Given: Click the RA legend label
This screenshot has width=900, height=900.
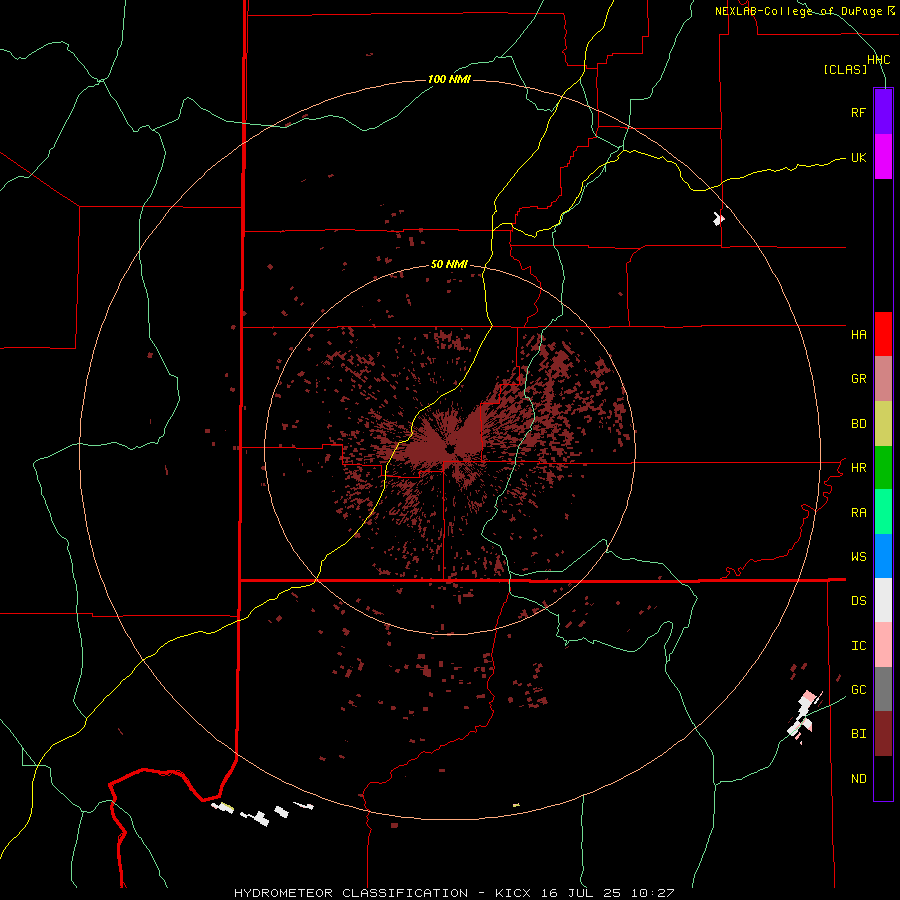Looking at the screenshot, I should 858,512.
